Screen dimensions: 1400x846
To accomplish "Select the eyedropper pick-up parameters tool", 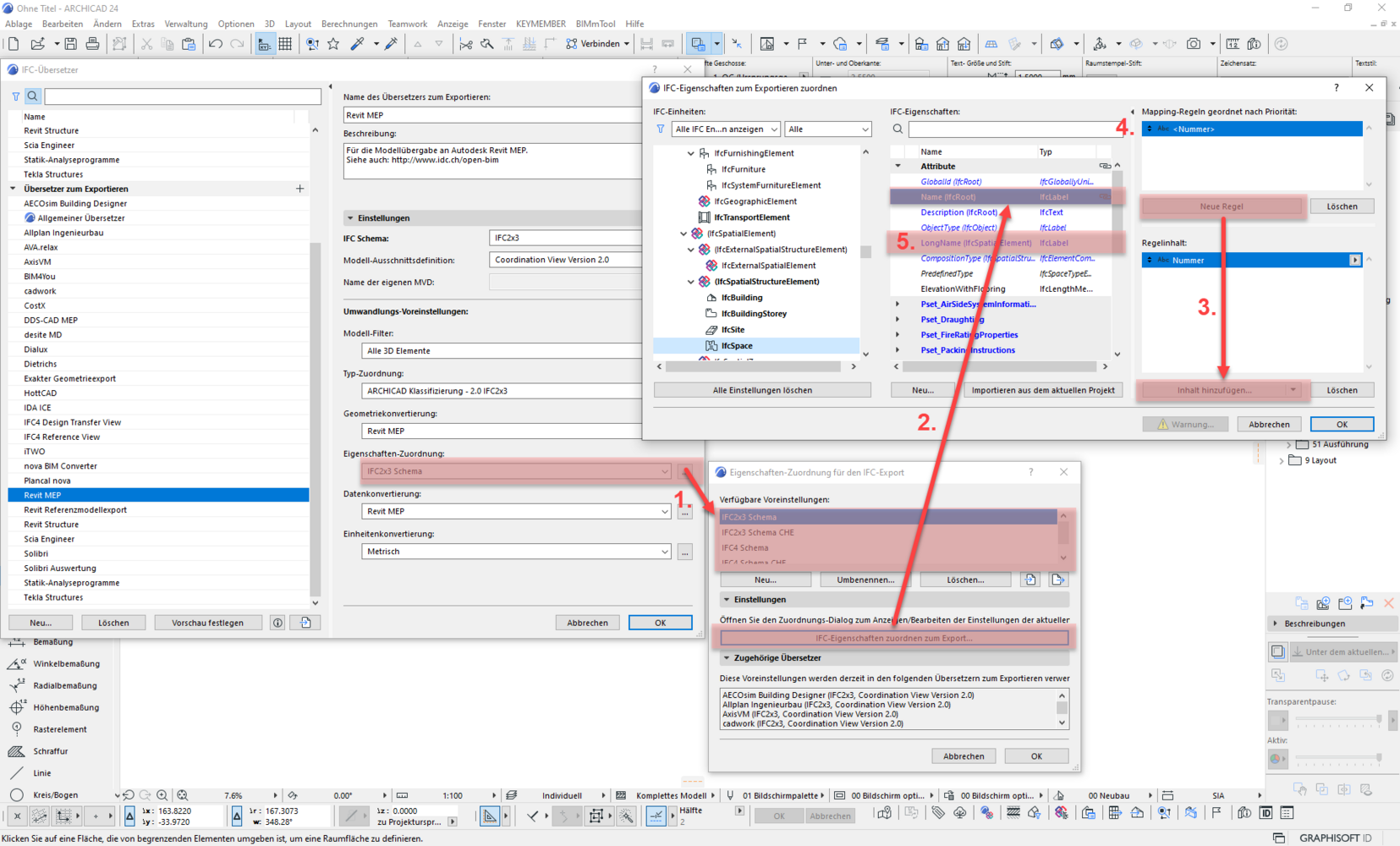I will tap(357, 44).
